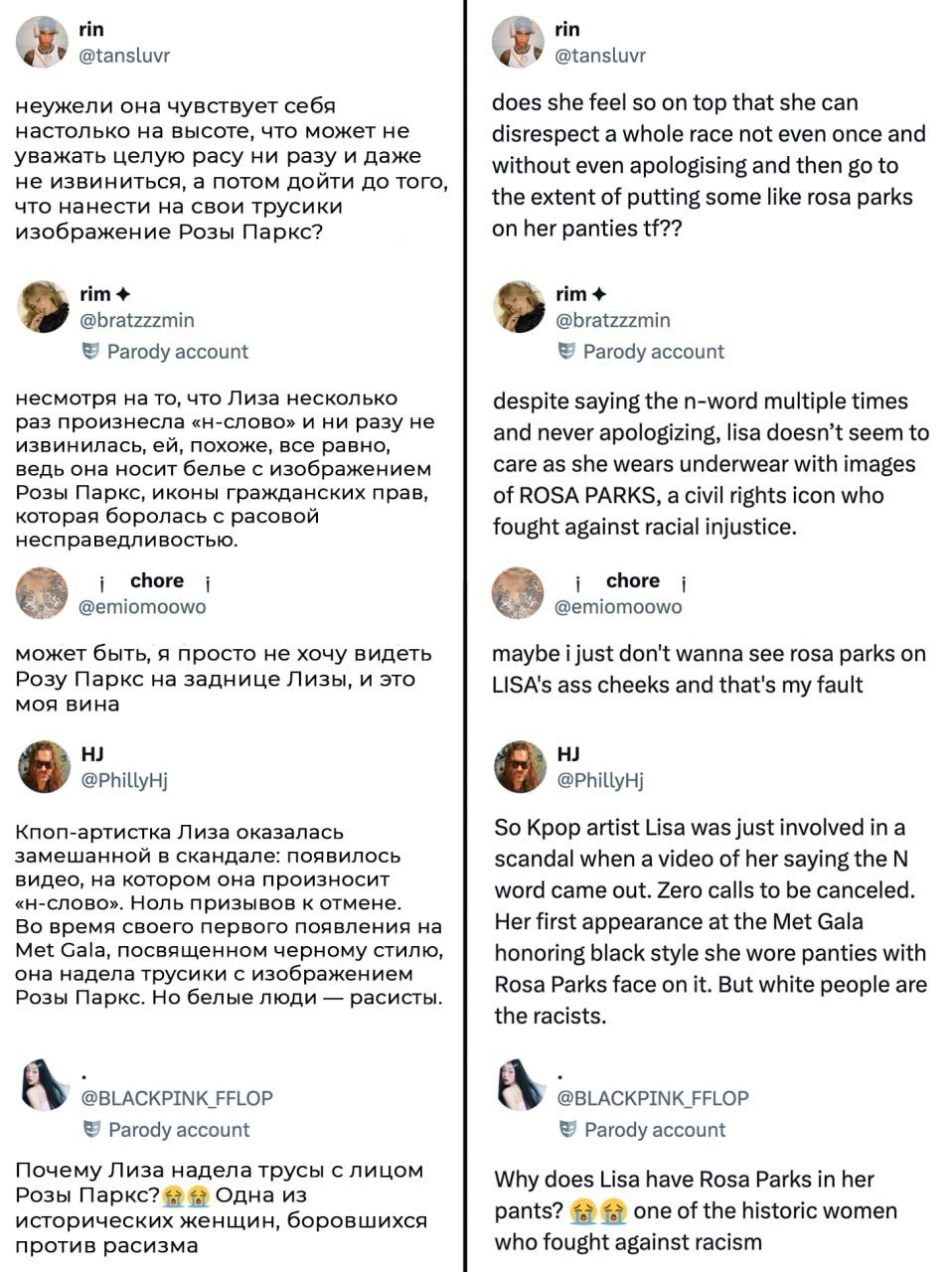Image resolution: width=952 pixels, height=1272 pixels.
Task: Click the rim profile picture in the left column
Action: (x=43, y=306)
